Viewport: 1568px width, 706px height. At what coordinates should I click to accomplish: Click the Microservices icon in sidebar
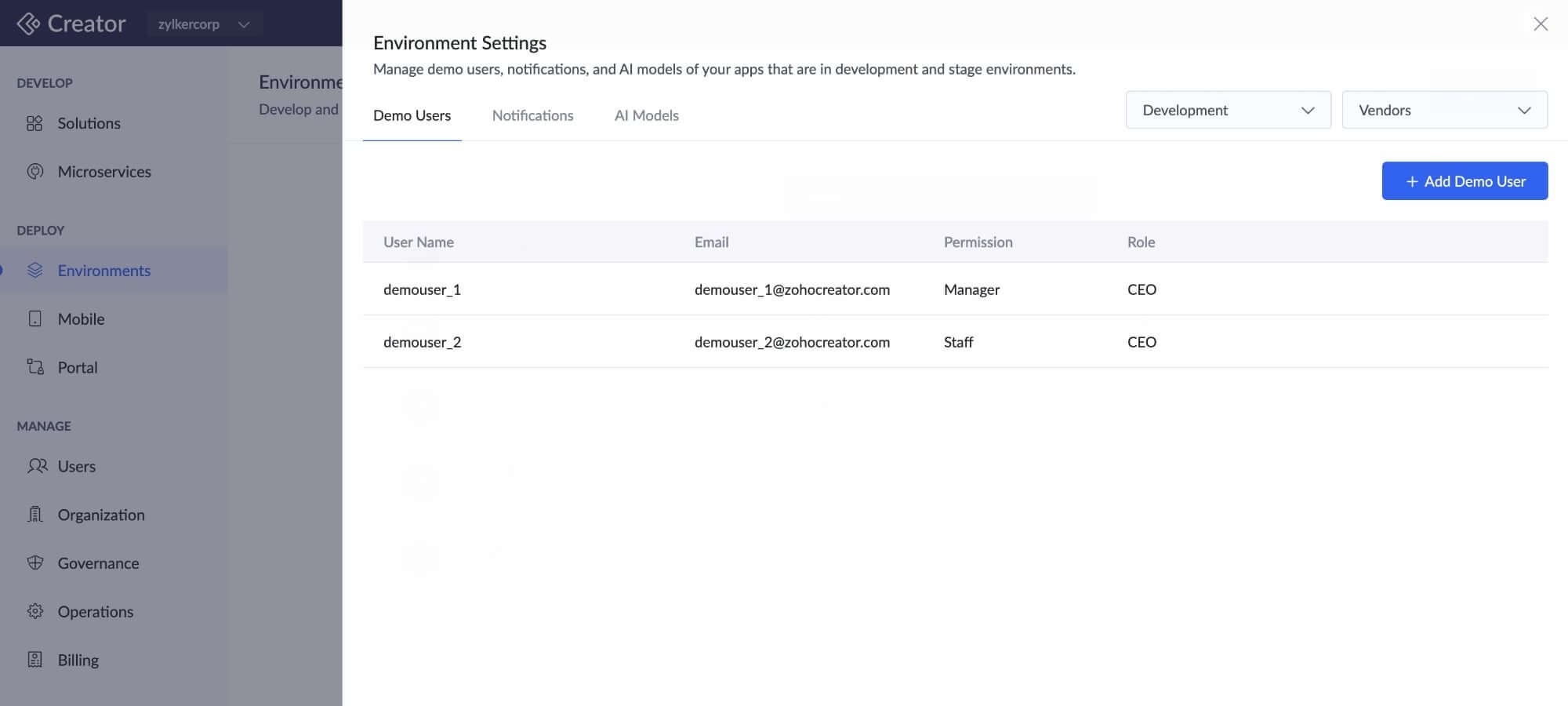[34, 172]
